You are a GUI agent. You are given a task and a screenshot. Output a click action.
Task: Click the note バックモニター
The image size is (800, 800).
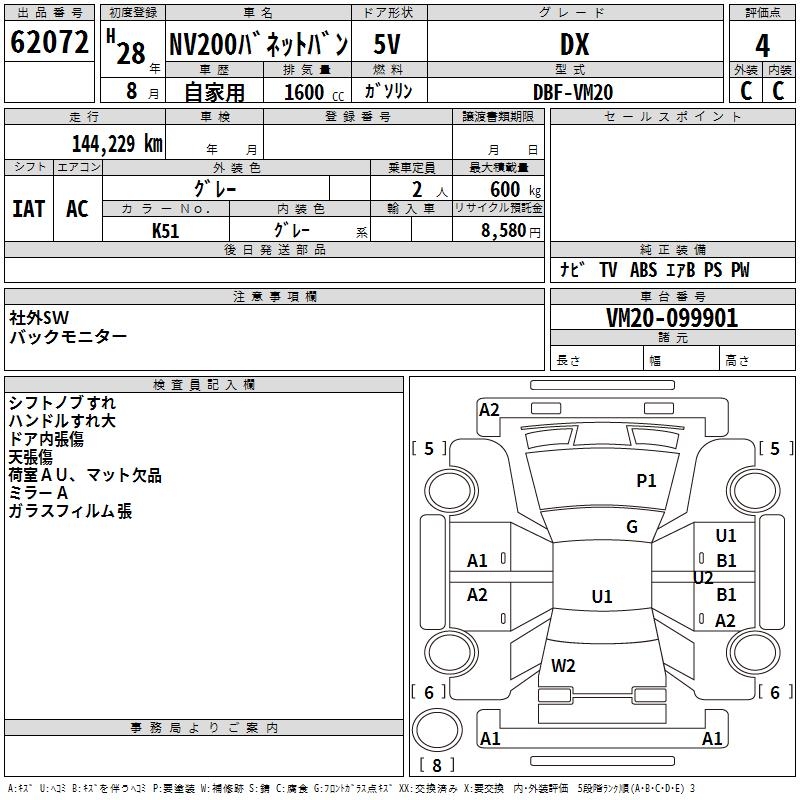click(68, 337)
